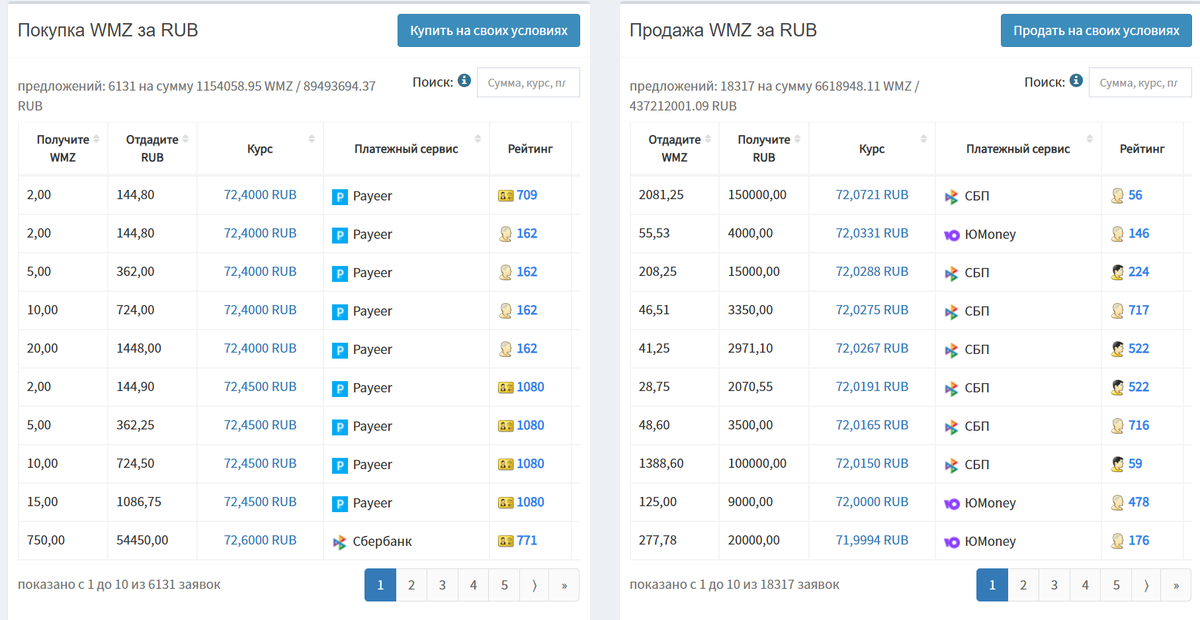1200x620 pixels.
Task: Click Payeer icon in the 1086,75 RUB row
Action: click(x=340, y=503)
